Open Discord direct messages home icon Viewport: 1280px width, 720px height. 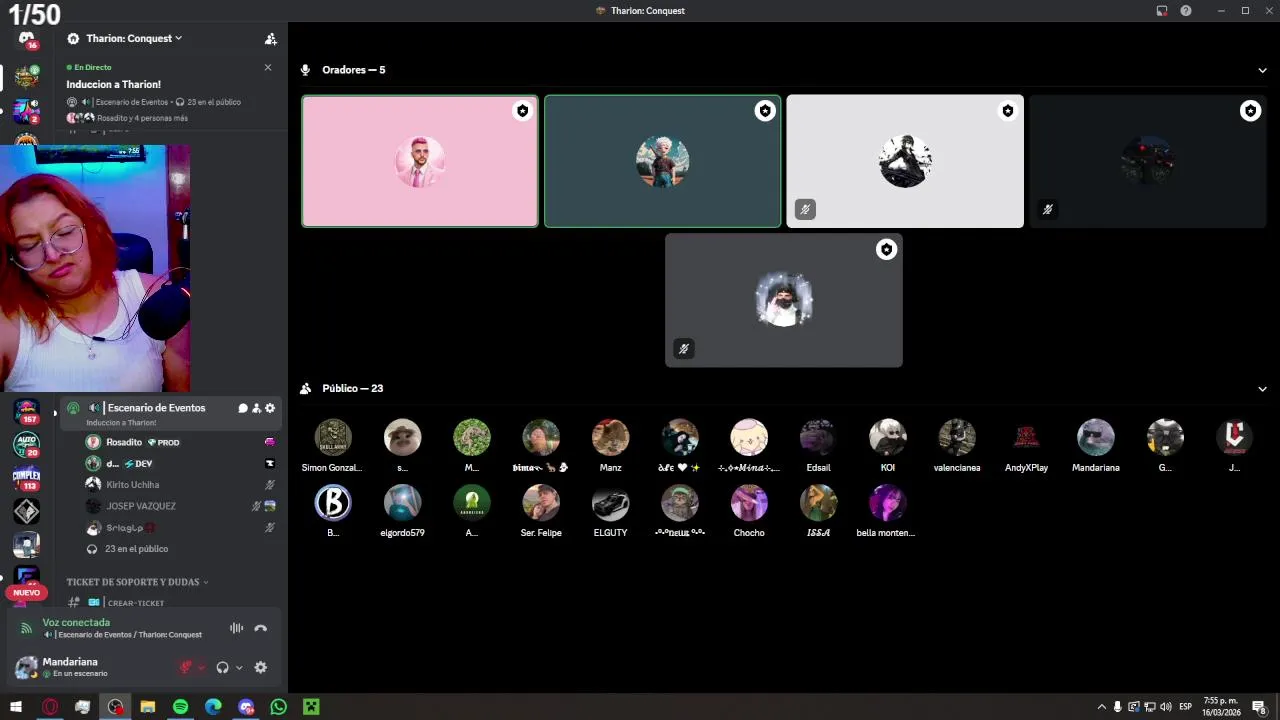tap(27, 39)
